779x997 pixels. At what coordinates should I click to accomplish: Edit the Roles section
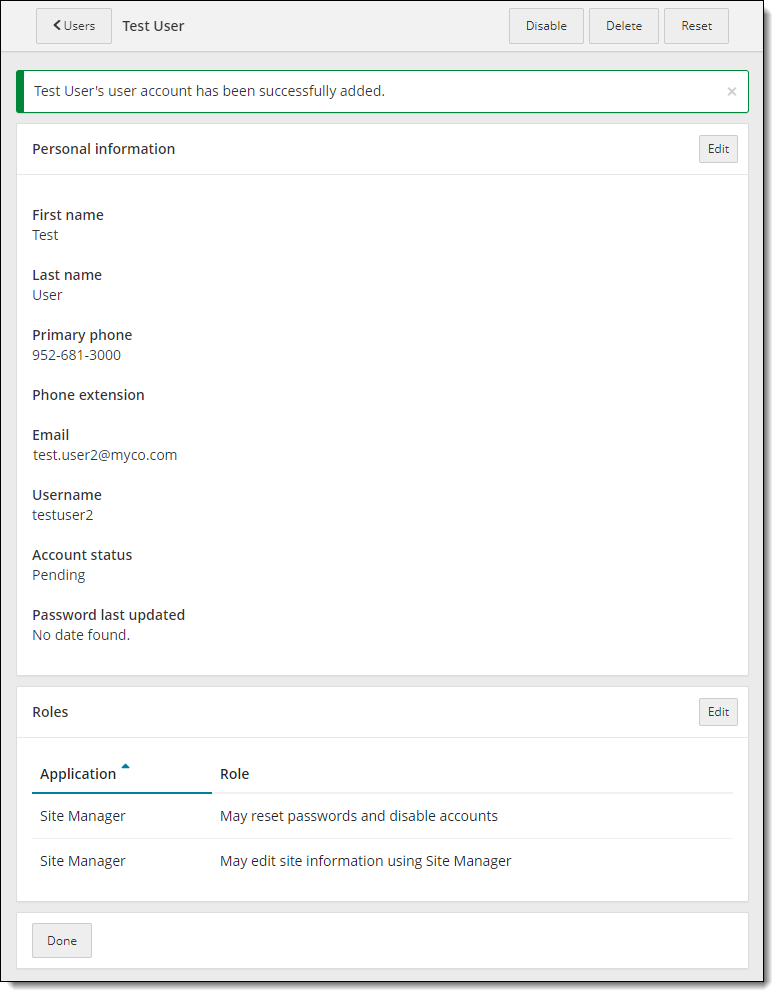(x=718, y=712)
